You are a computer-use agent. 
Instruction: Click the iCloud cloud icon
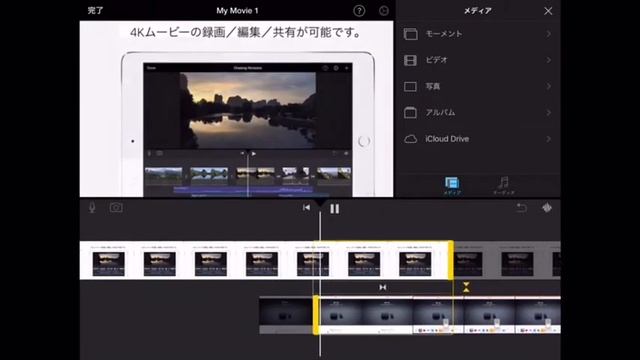410,139
